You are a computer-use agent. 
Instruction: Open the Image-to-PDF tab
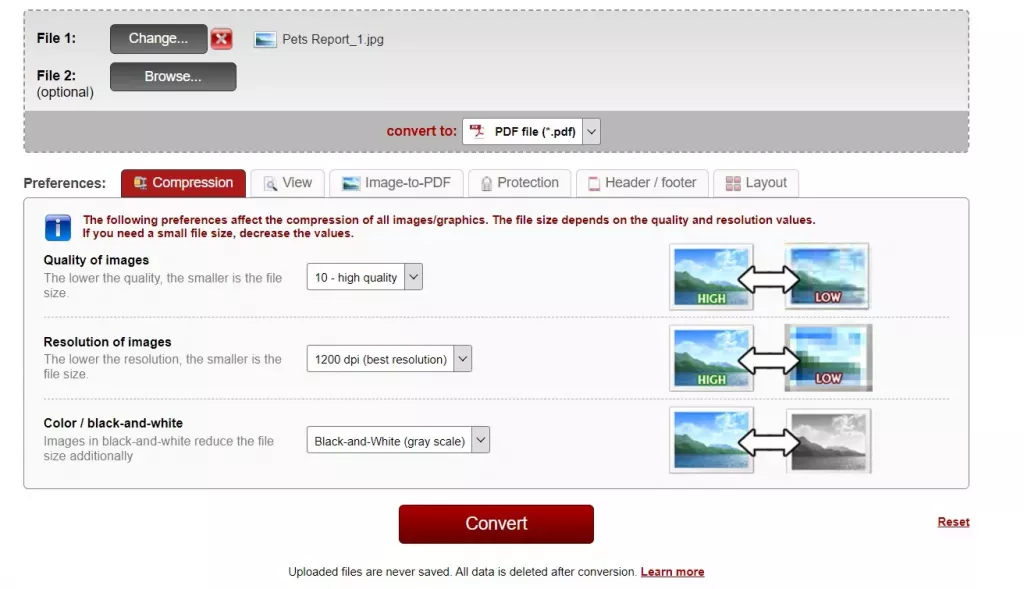click(x=396, y=183)
